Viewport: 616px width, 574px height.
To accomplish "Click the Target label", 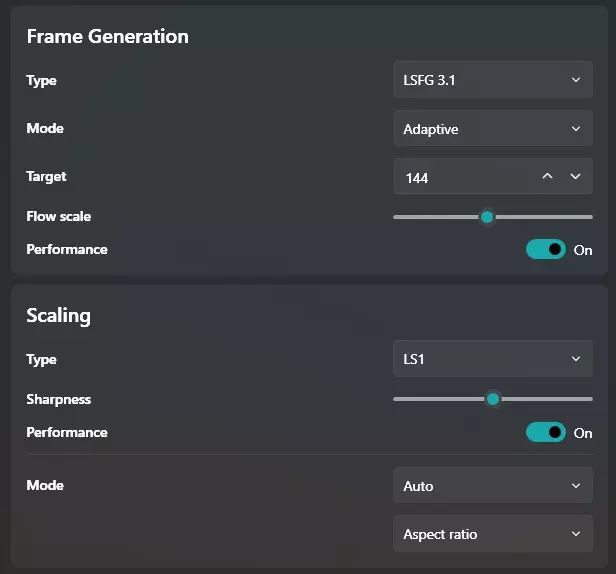I will pyautogui.click(x=46, y=176).
